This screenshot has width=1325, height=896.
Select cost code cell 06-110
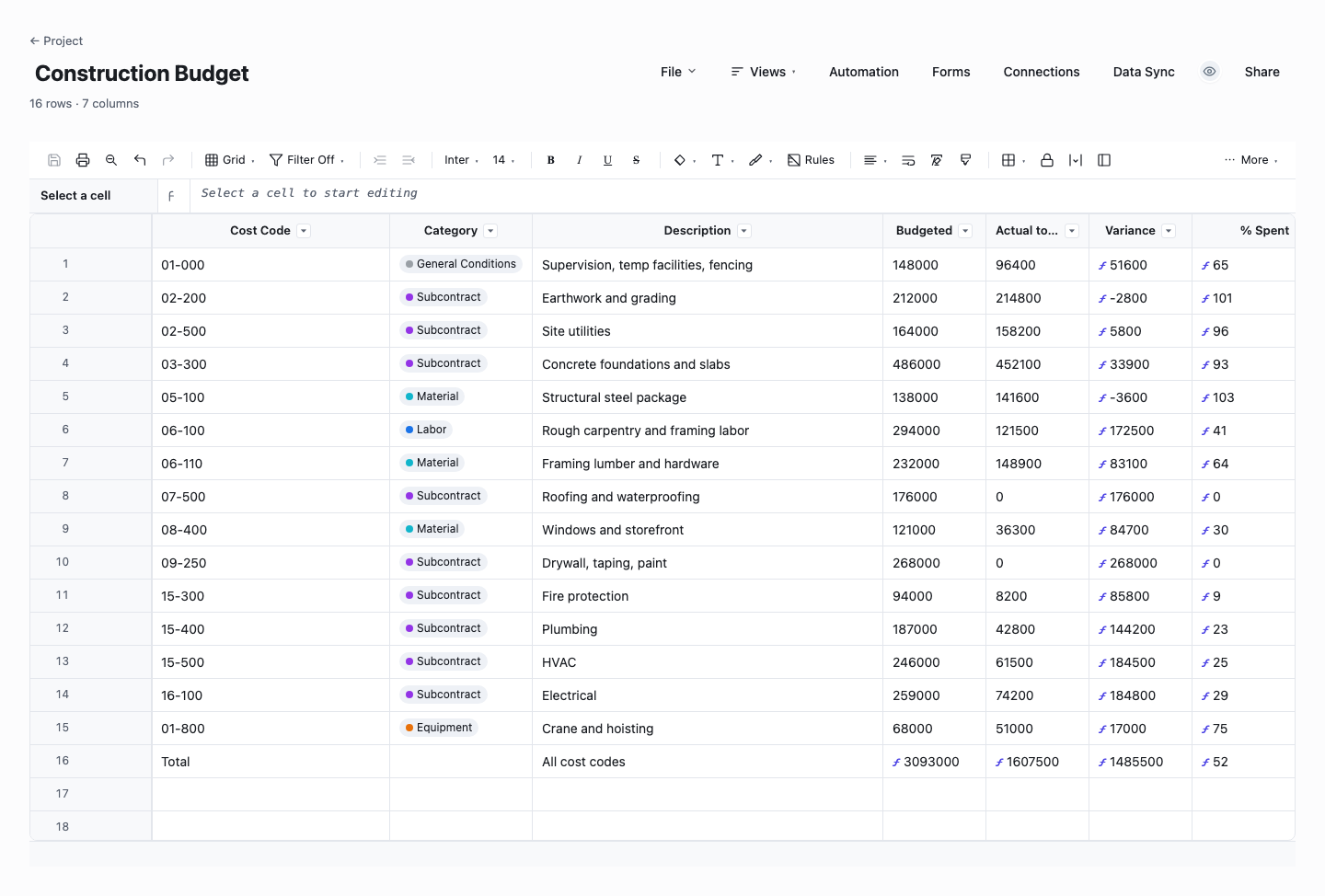(271, 464)
